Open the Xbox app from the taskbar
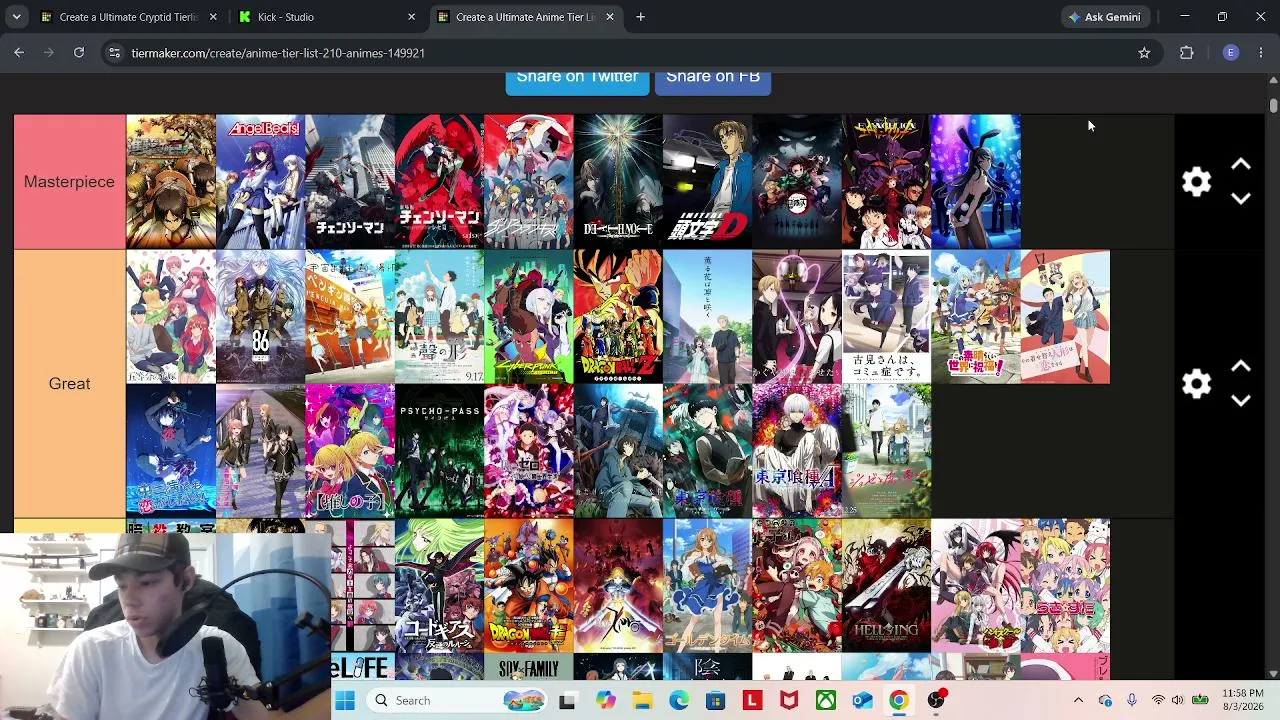 pyautogui.click(x=826, y=701)
